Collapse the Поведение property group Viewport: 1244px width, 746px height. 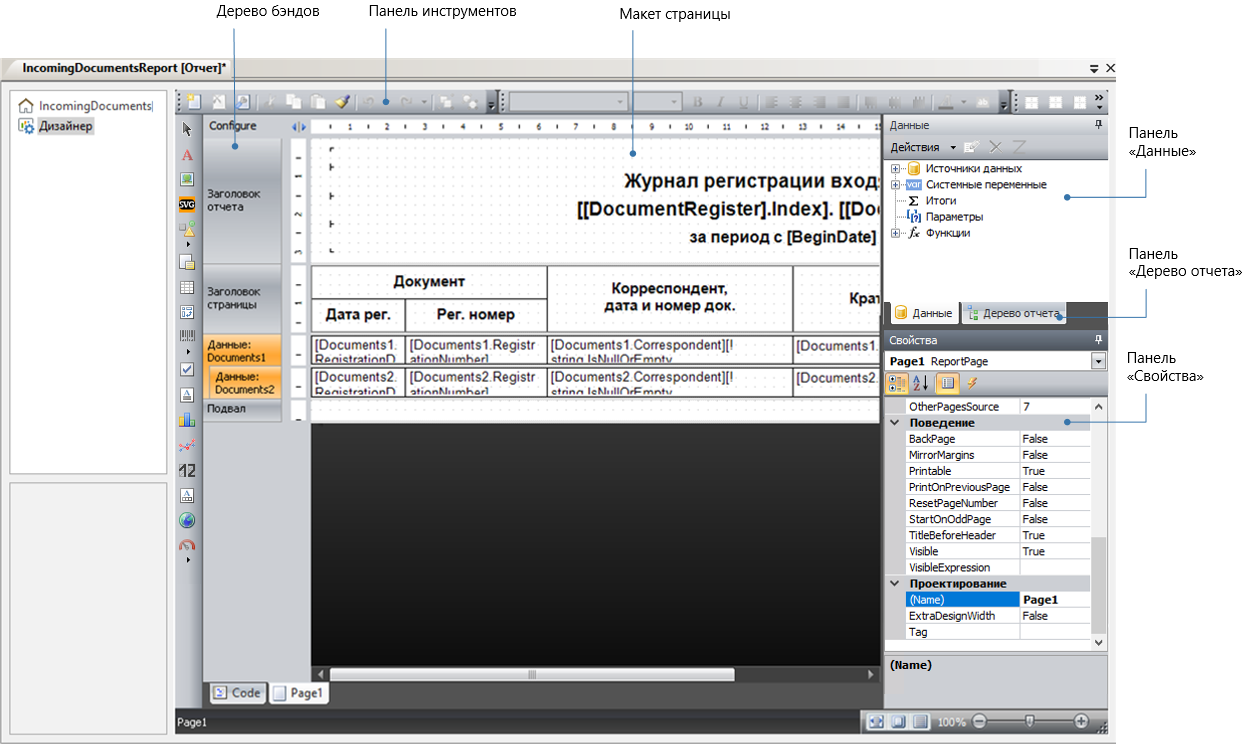click(896, 423)
